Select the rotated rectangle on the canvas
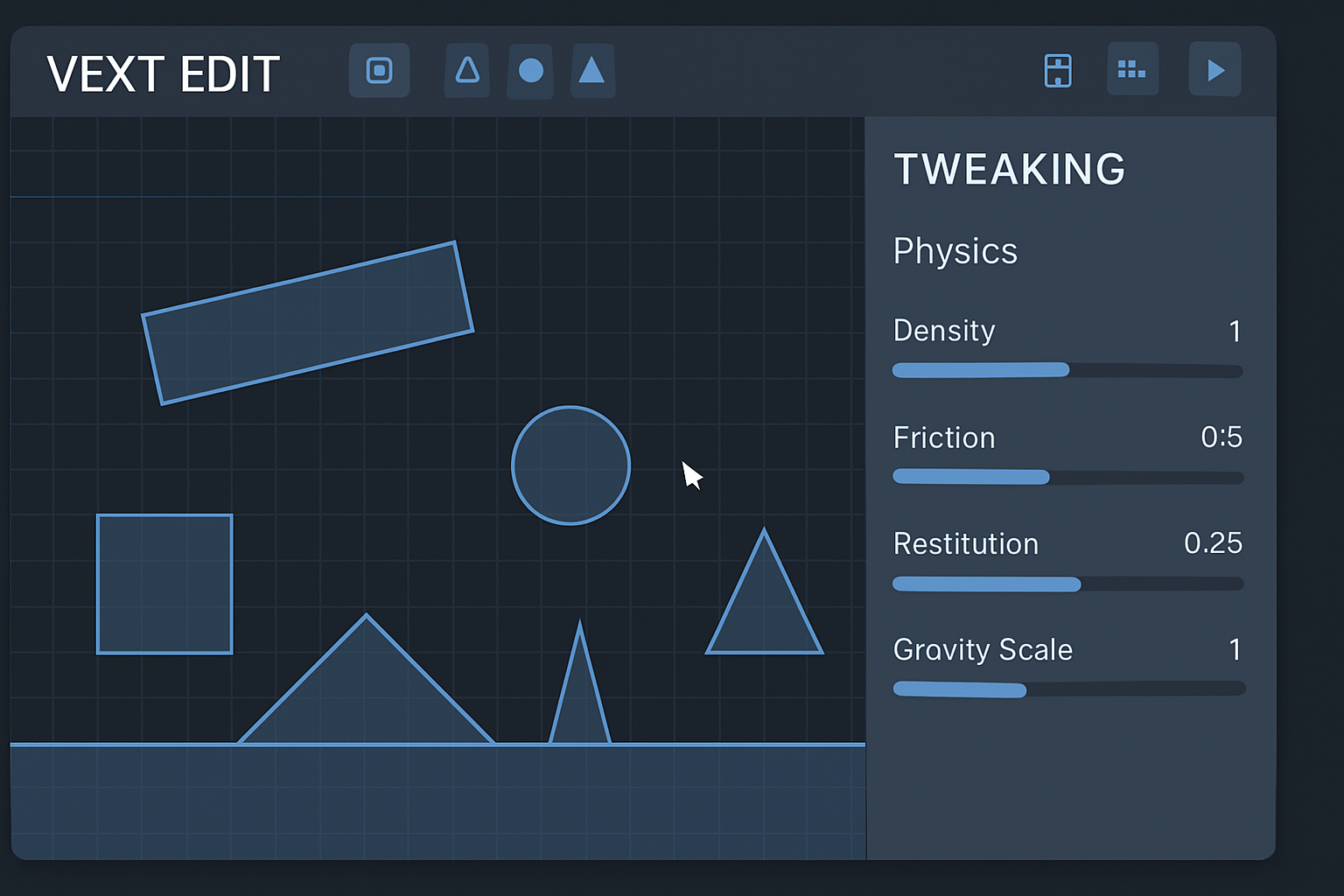This screenshot has height=896, width=1344. [x=308, y=322]
